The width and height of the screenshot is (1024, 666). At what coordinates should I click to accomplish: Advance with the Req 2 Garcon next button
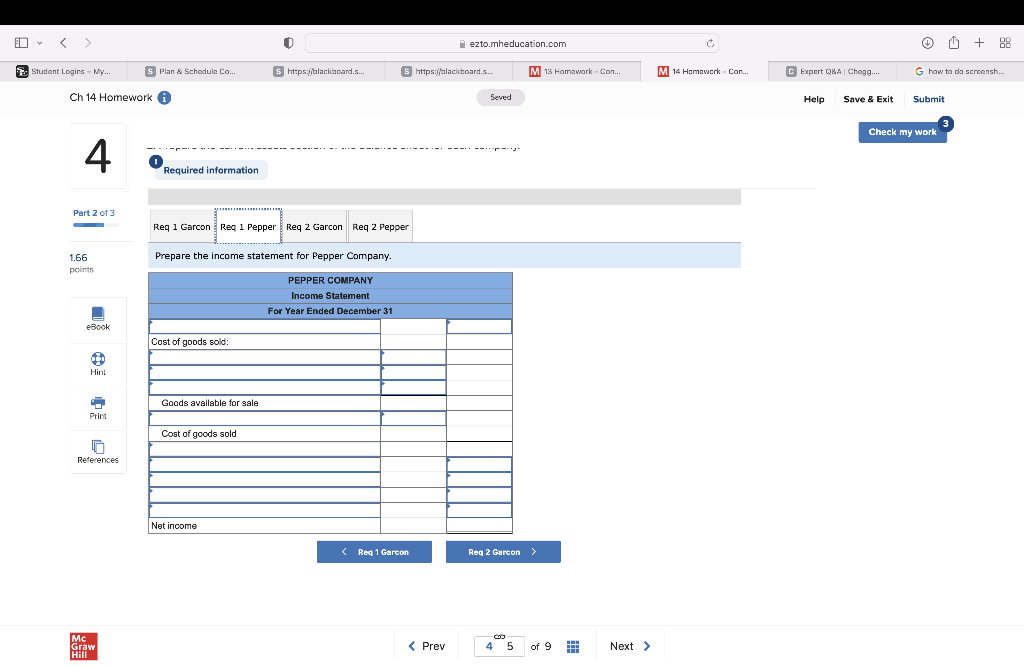(x=503, y=552)
